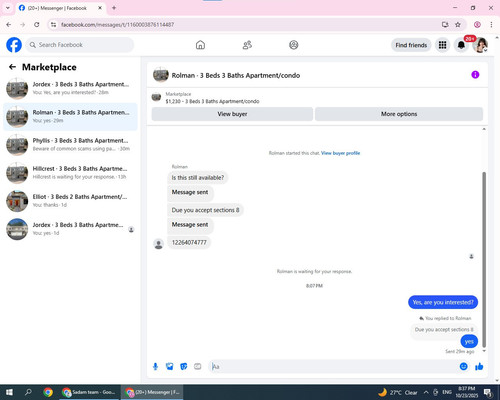The height and width of the screenshot is (400, 500).
Task: Click the More options button
Action: click(x=399, y=114)
